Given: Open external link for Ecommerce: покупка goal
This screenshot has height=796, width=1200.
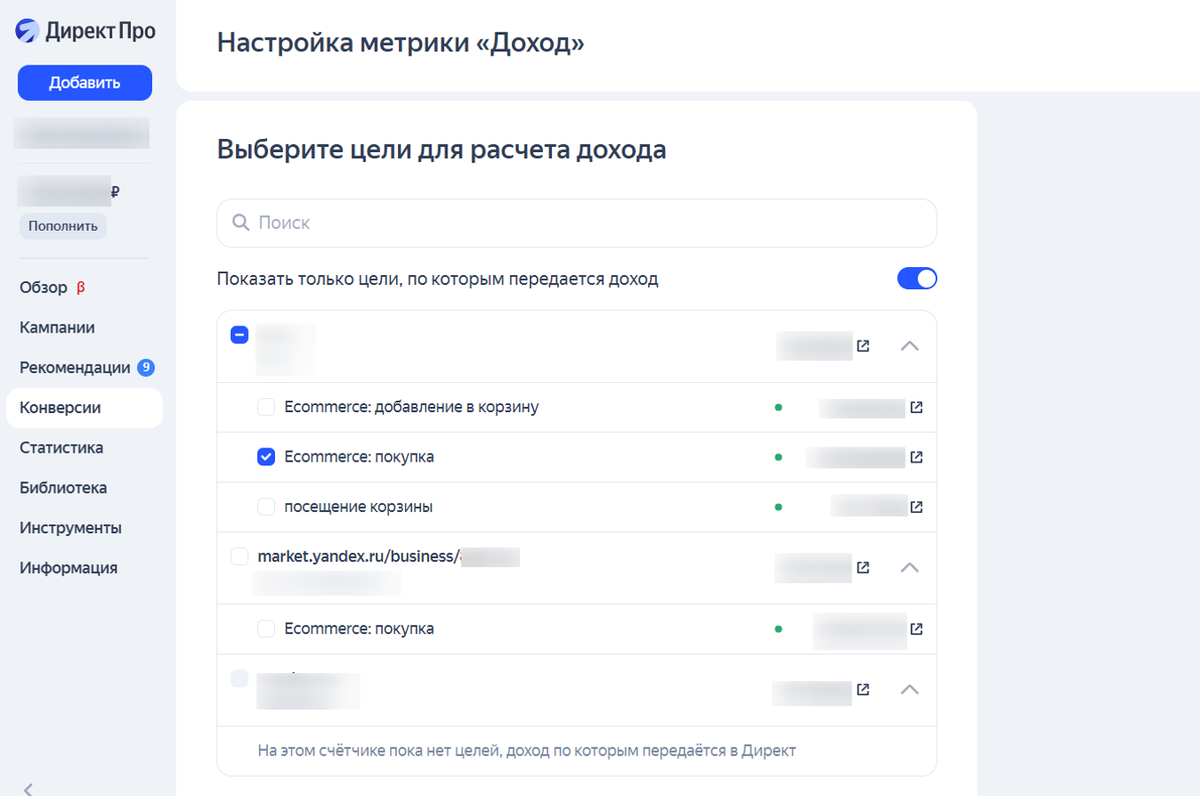Looking at the screenshot, I should pyautogui.click(x=917, y=457).
